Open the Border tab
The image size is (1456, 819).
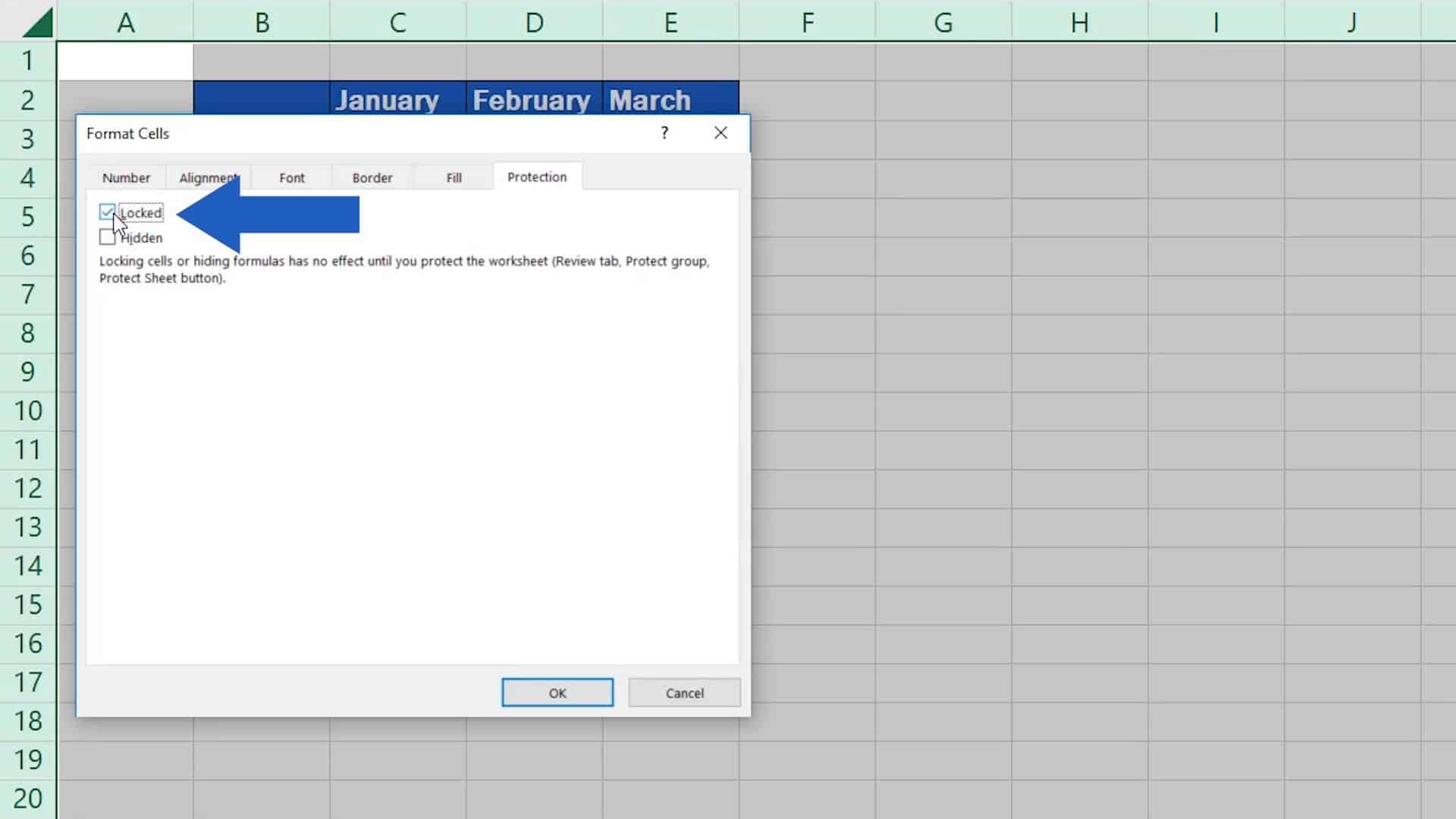click(x=372, y=177)
